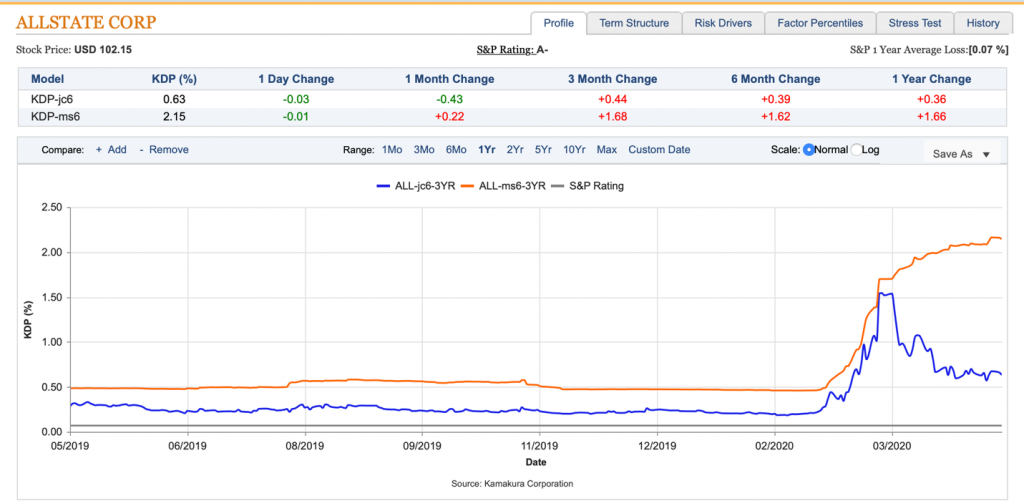Click the 03/2020 date axis label
The height and width of the screenshot is (501, 1024).
(x=893, y=445)
